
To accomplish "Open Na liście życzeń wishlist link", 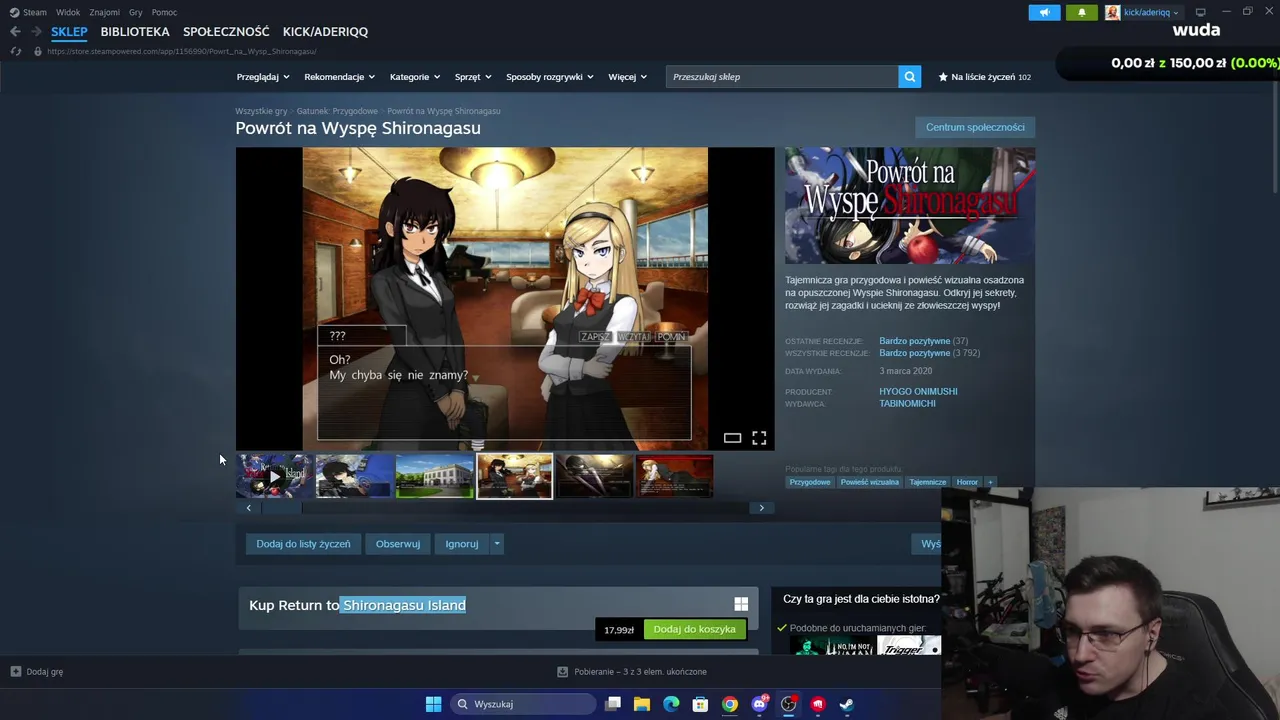I will tap(984, 77).
